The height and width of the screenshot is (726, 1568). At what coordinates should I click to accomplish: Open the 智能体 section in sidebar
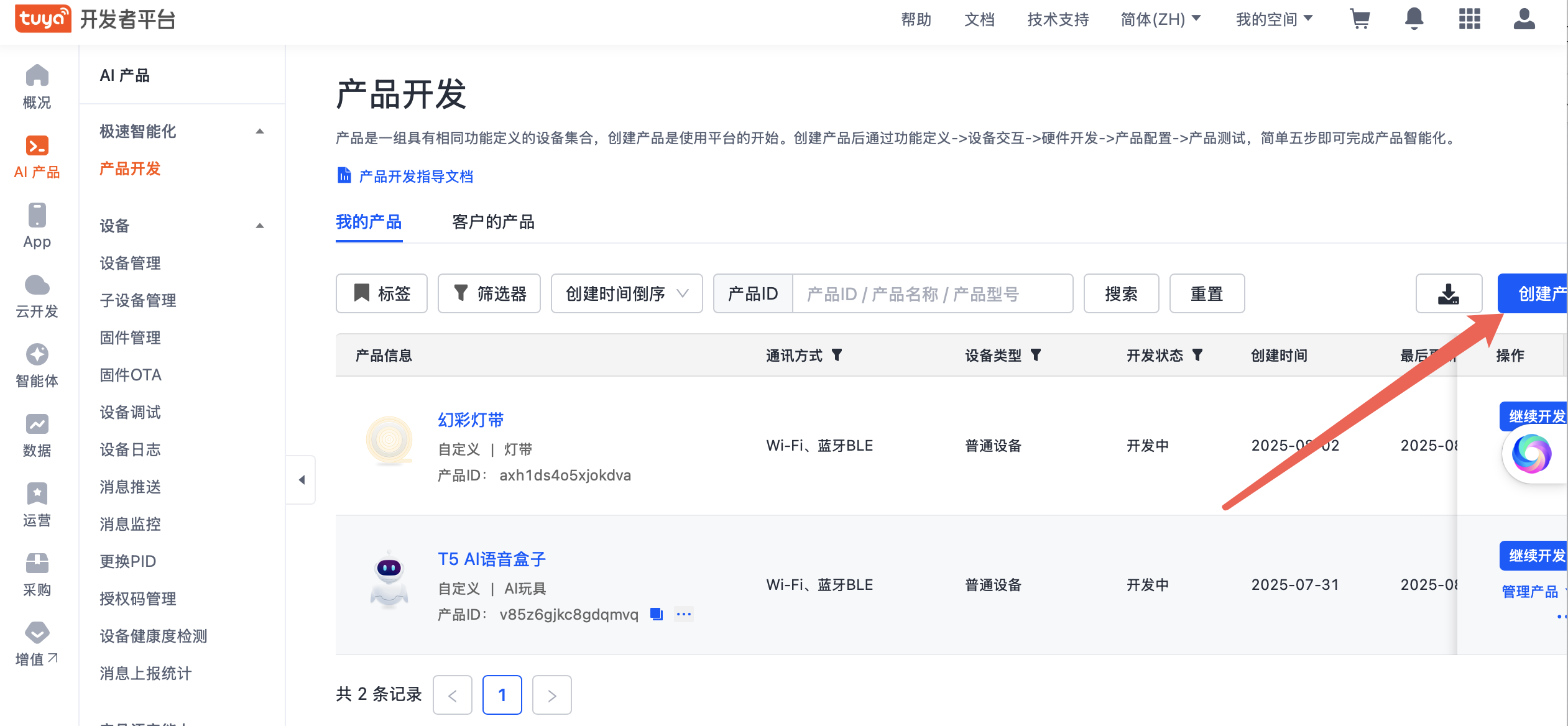37,366
